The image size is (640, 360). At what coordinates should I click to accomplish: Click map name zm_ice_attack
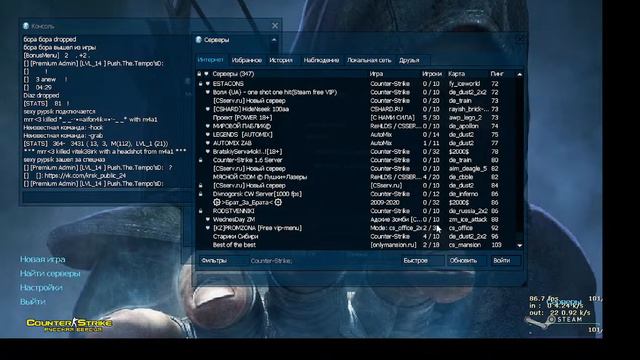468,220
